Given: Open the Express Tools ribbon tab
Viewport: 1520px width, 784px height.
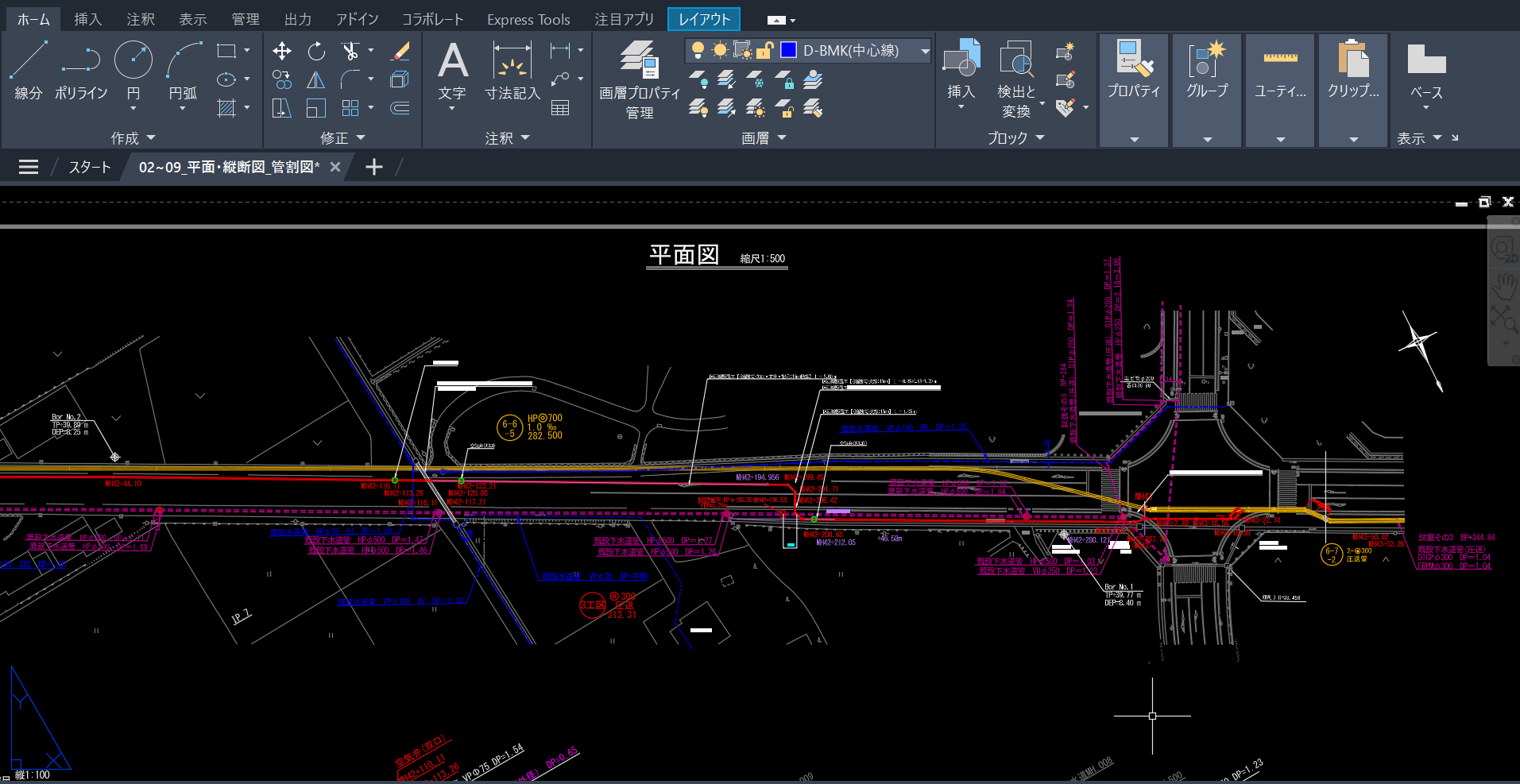Looking at the screenshot, I should [528, 19].
